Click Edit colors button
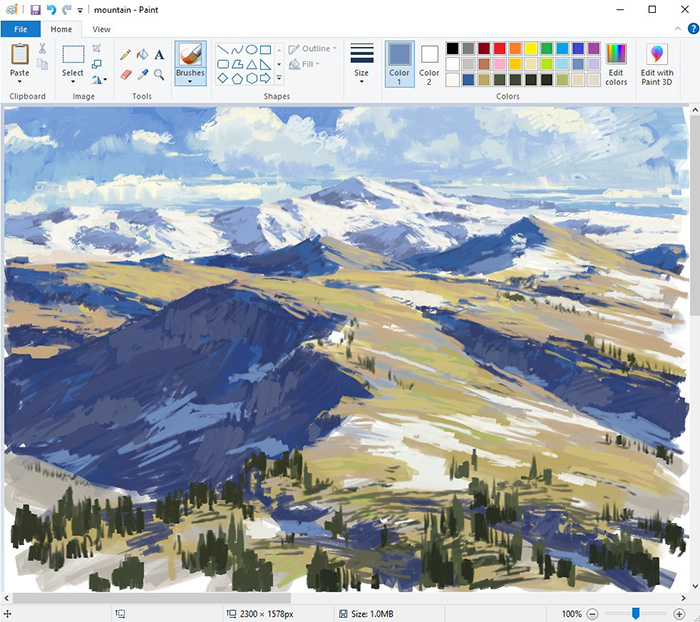Screen dimensions: 700x622 point(616,61)
